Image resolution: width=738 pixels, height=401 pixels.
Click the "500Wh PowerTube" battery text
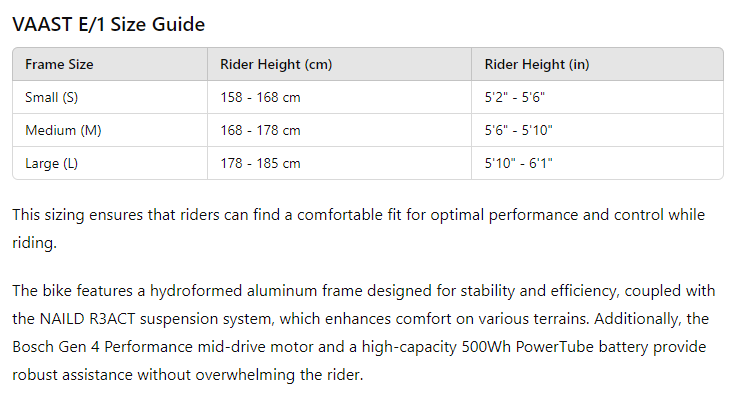coord(551,345)
